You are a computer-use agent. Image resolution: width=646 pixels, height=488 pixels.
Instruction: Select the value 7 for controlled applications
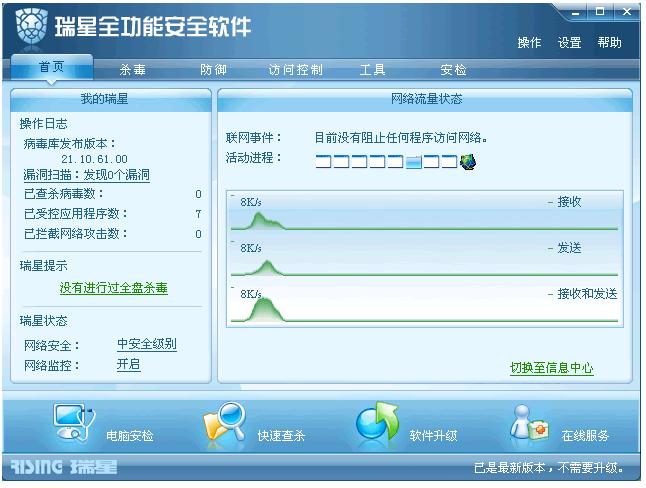tap(199, 214)
